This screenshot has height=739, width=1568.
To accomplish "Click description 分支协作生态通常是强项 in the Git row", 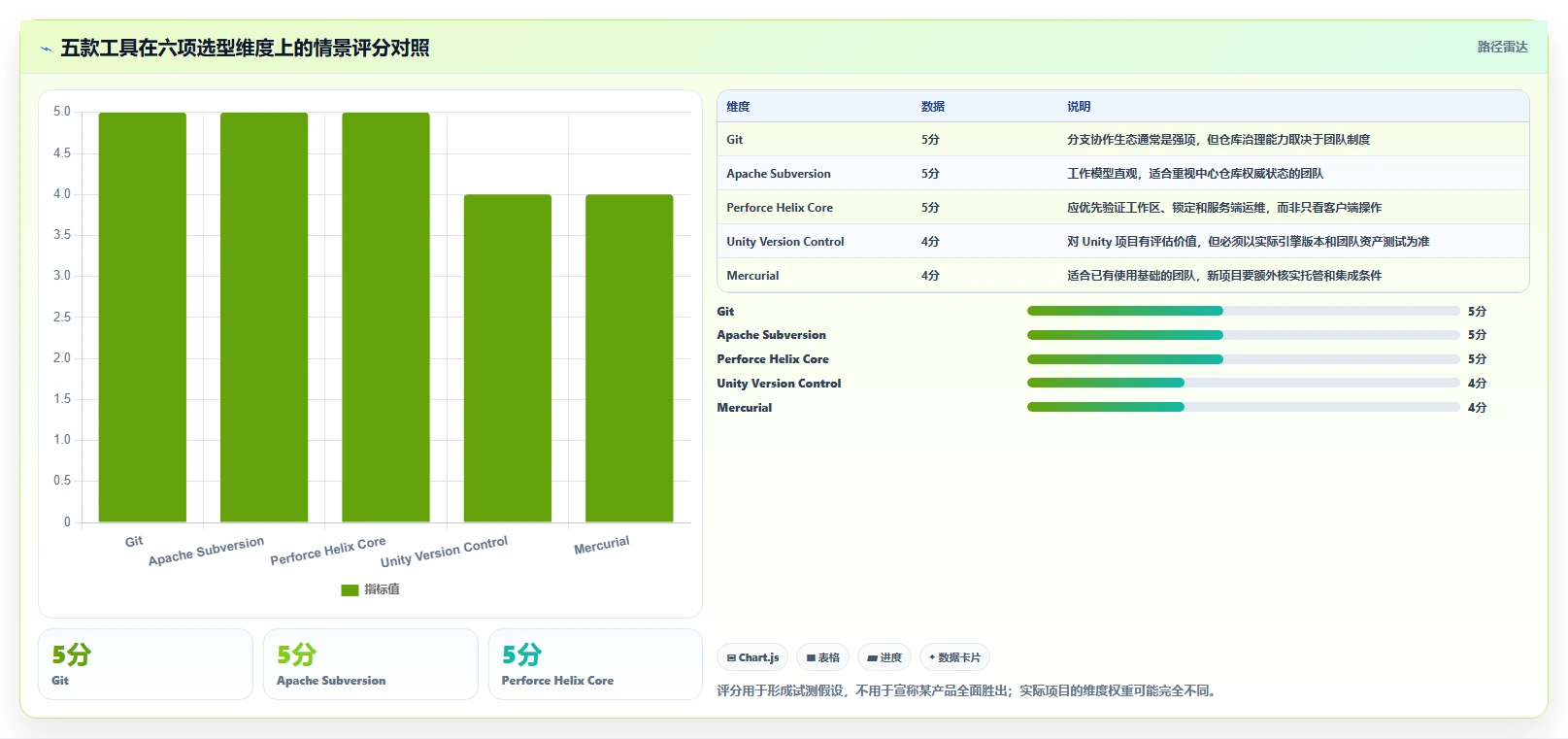I will click(x=1218, y=140).
